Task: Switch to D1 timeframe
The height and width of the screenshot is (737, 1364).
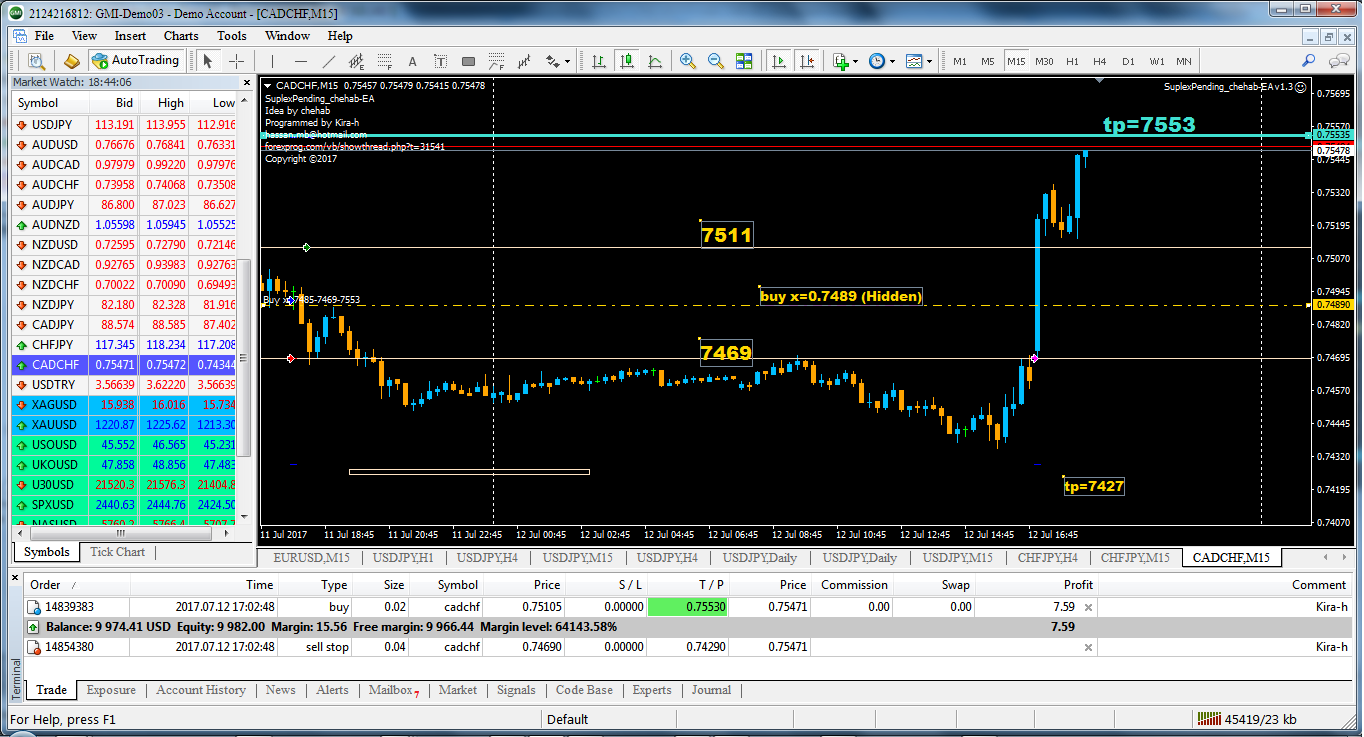Action: (1128, 61)
